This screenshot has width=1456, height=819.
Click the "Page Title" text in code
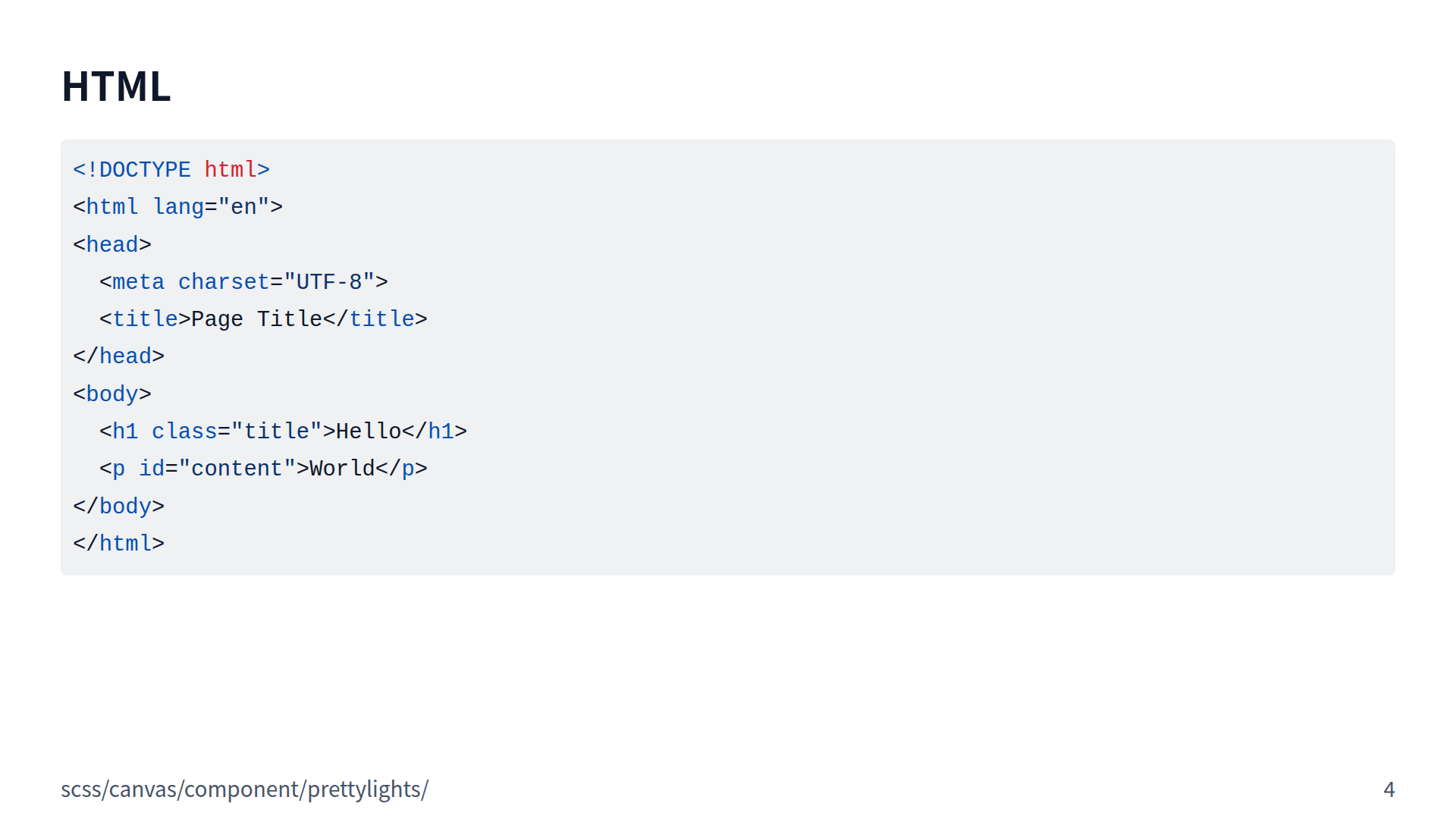point(256,319)
